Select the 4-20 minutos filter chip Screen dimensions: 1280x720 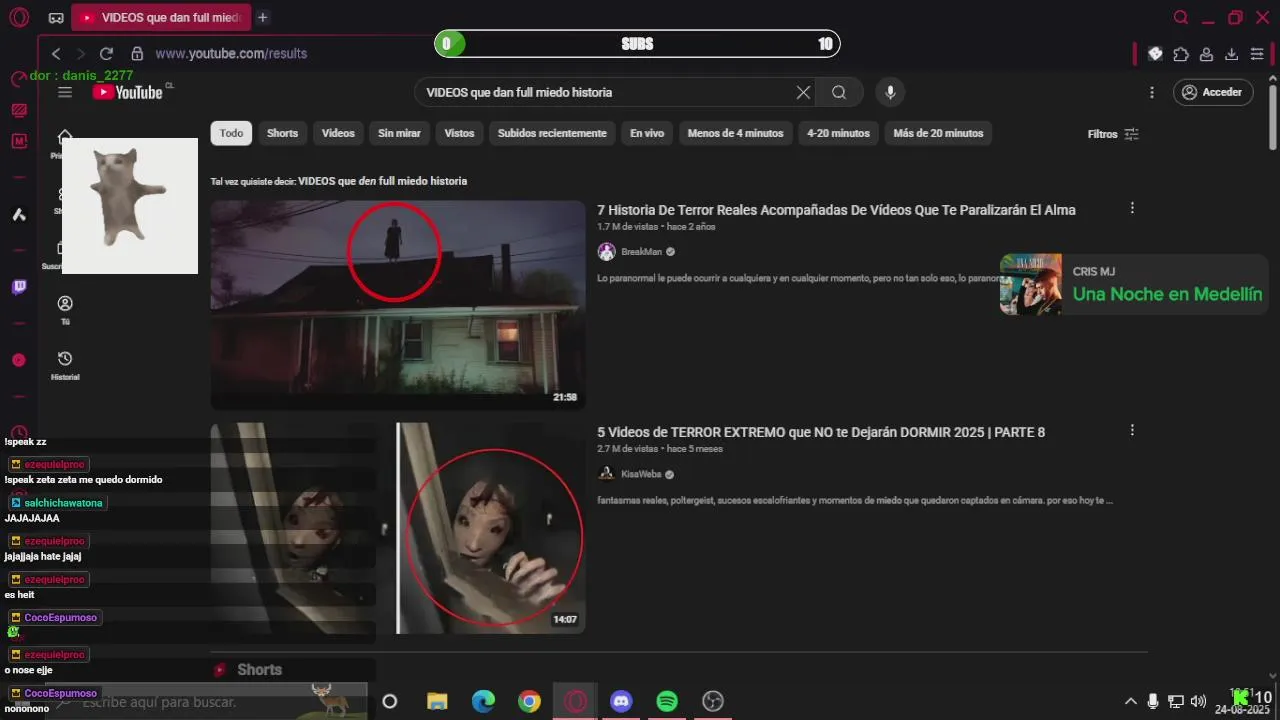[838, 133]
